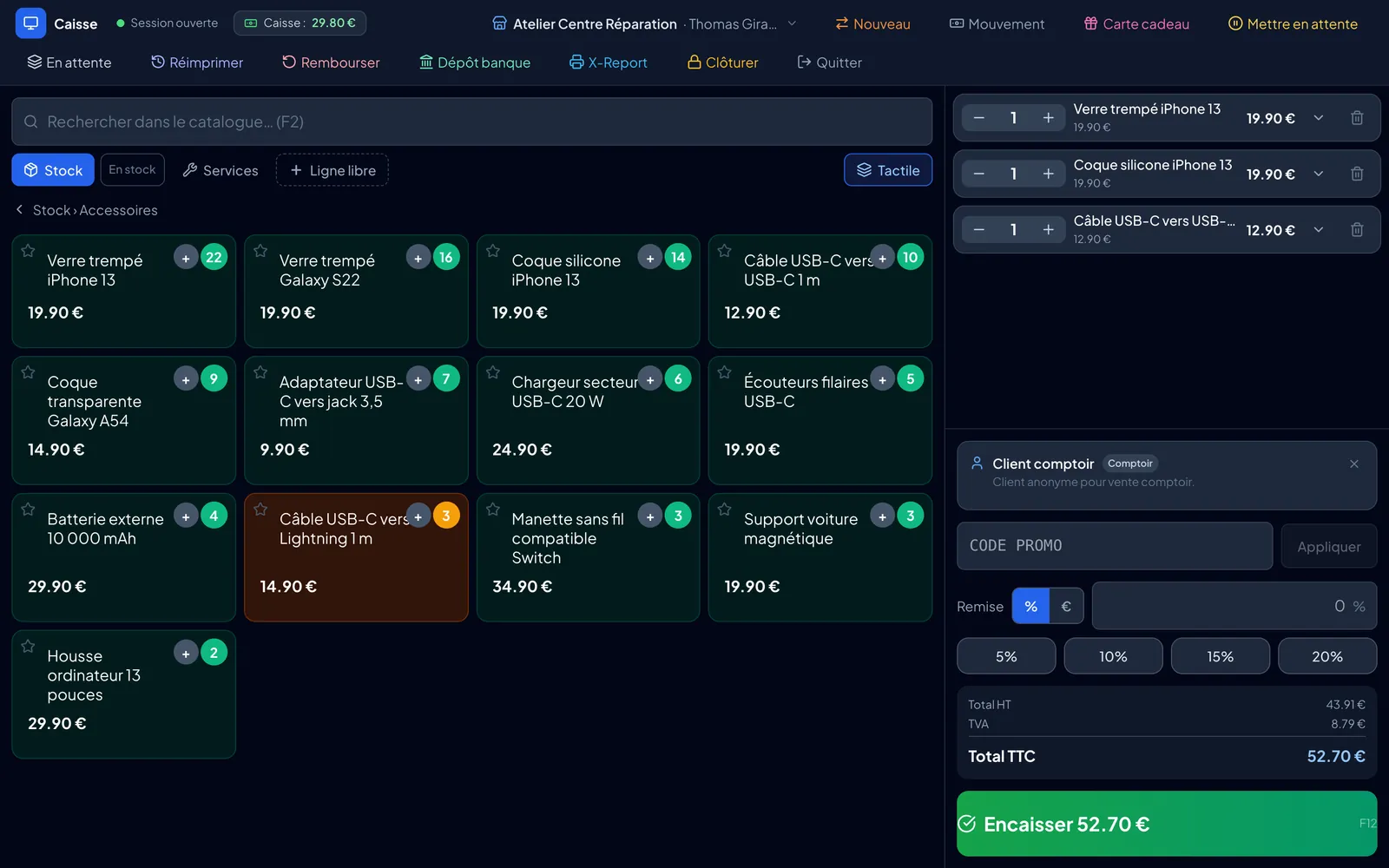Apply the 20% discount preset
The width and height of the screenshot is (1389, 868).
click(1327, 656)
